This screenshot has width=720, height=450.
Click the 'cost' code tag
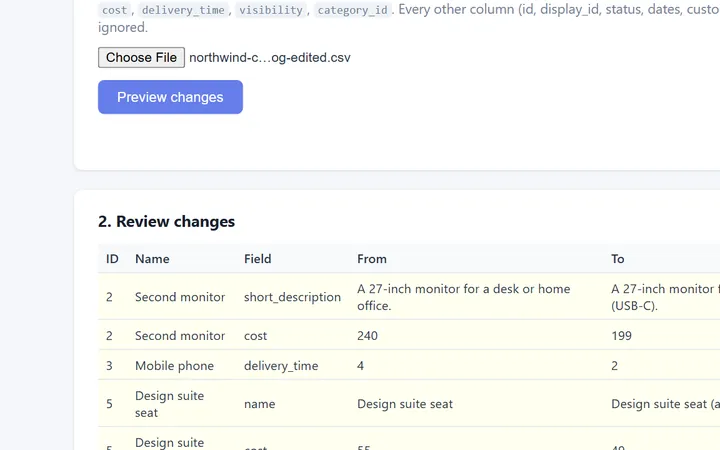coord(114,10)
